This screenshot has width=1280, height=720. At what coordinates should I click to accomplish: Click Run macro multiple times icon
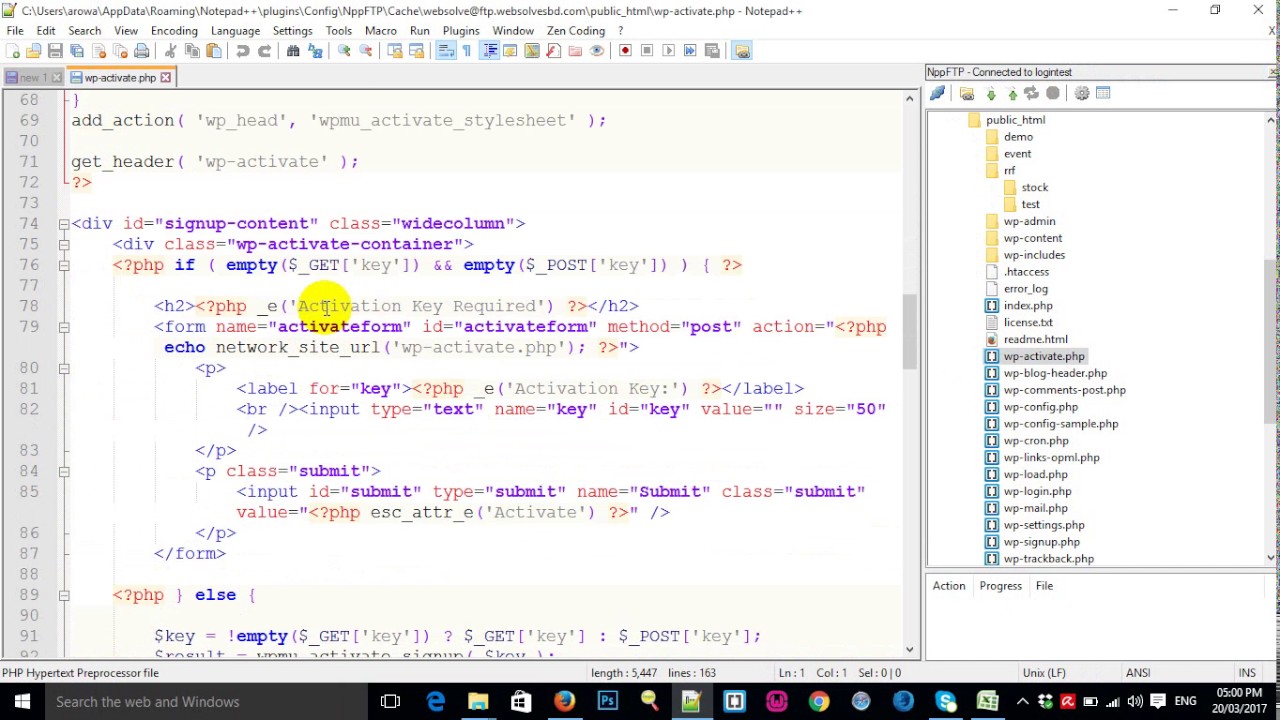click(690, 51)
